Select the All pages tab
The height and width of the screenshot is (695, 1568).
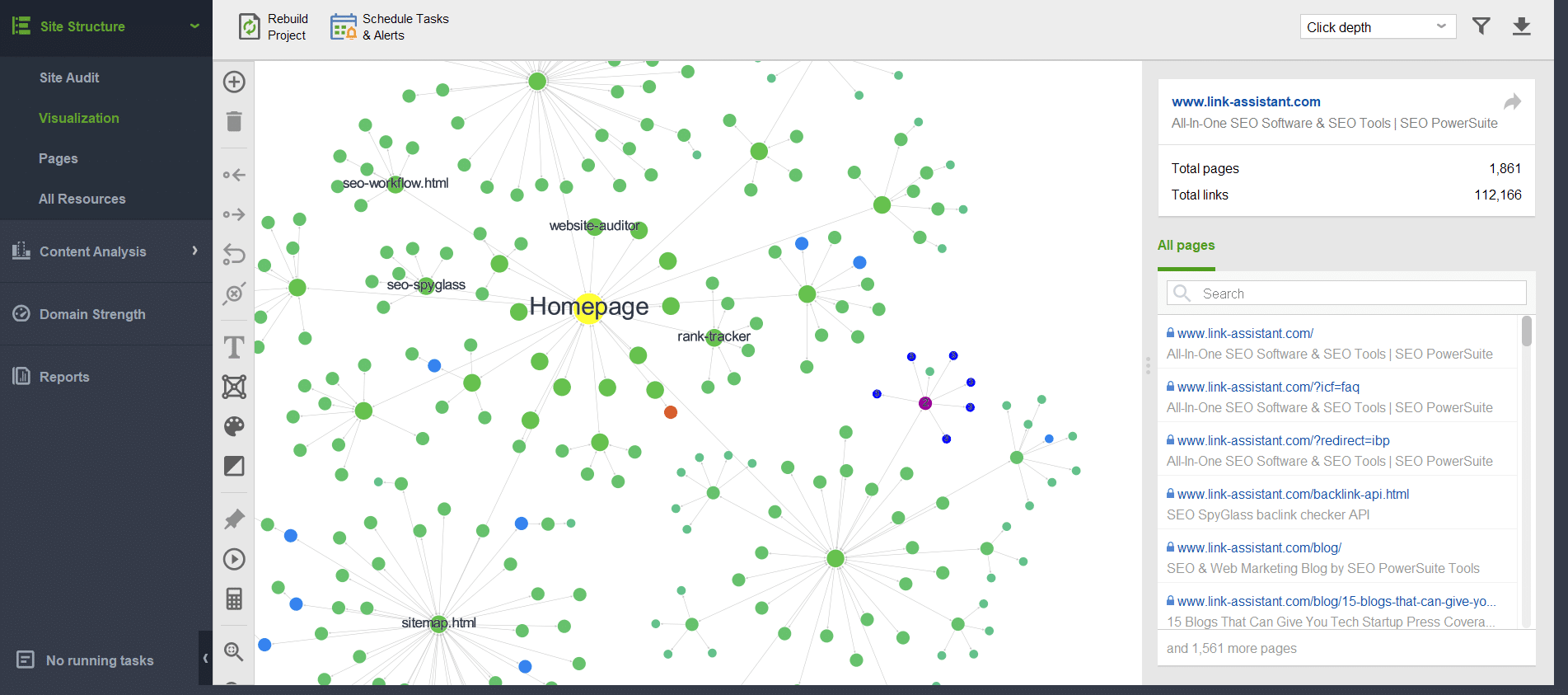(x=1186, y=246)
